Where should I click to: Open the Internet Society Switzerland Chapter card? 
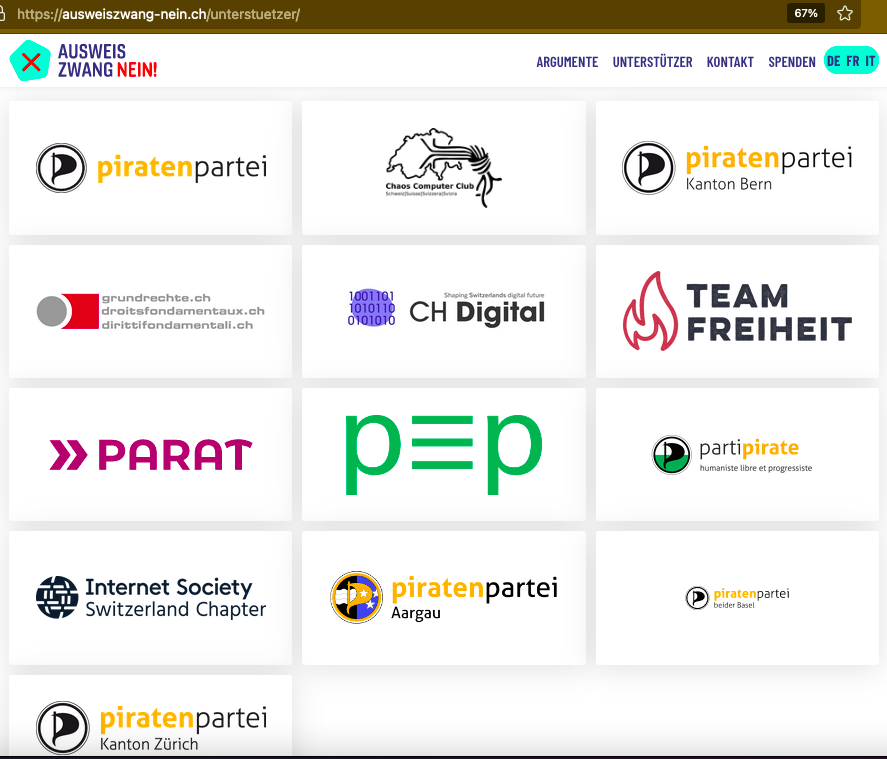click(x=150, y=598)
